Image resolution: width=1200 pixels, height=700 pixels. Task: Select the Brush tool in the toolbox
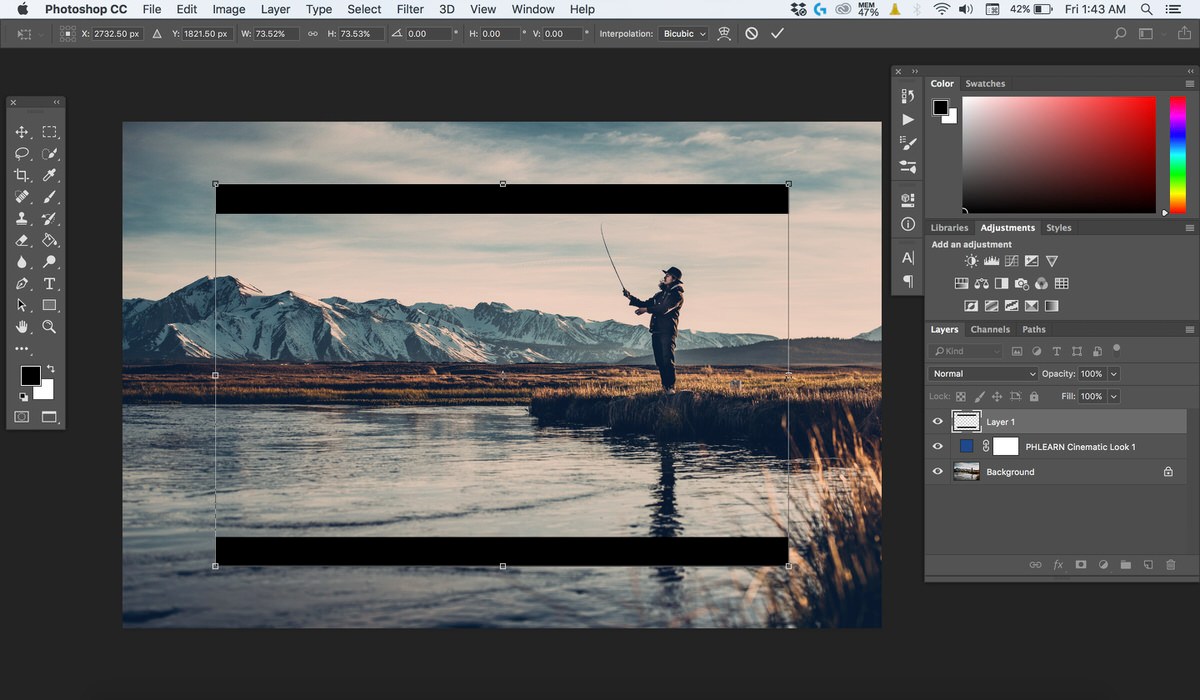(x=49, y=197)
